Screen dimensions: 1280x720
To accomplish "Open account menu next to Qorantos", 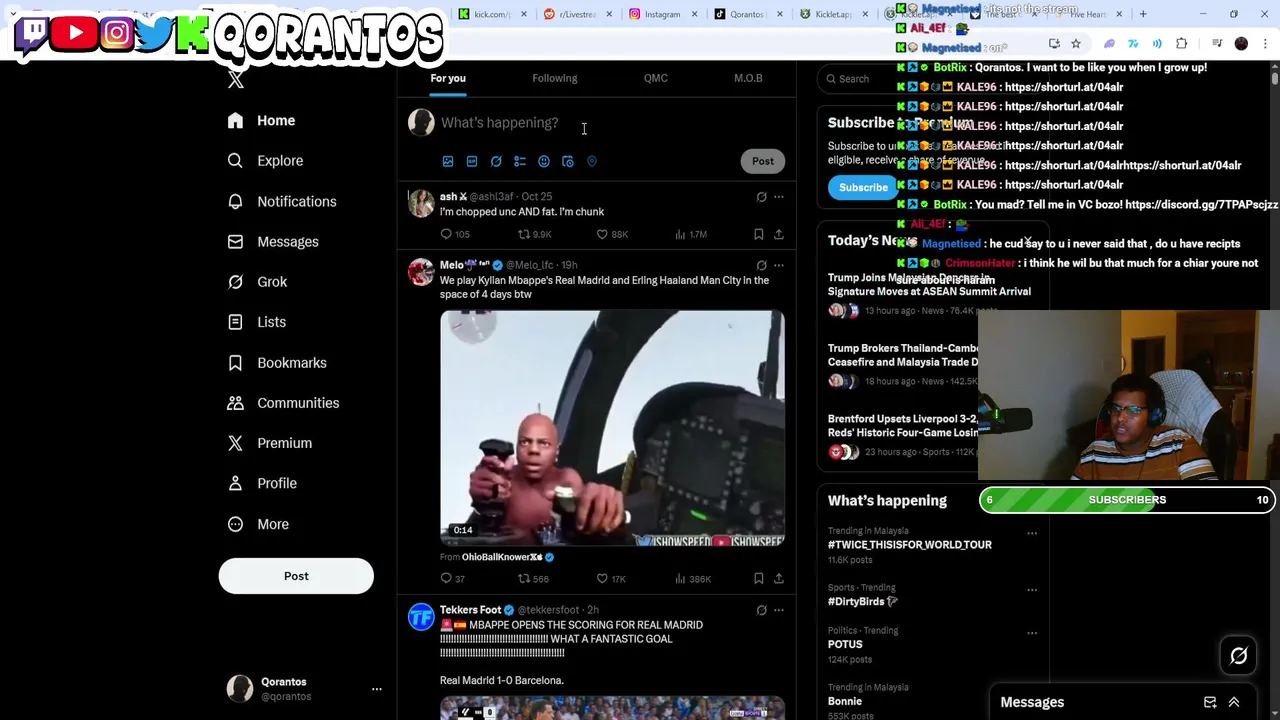I will click(377, 689).
